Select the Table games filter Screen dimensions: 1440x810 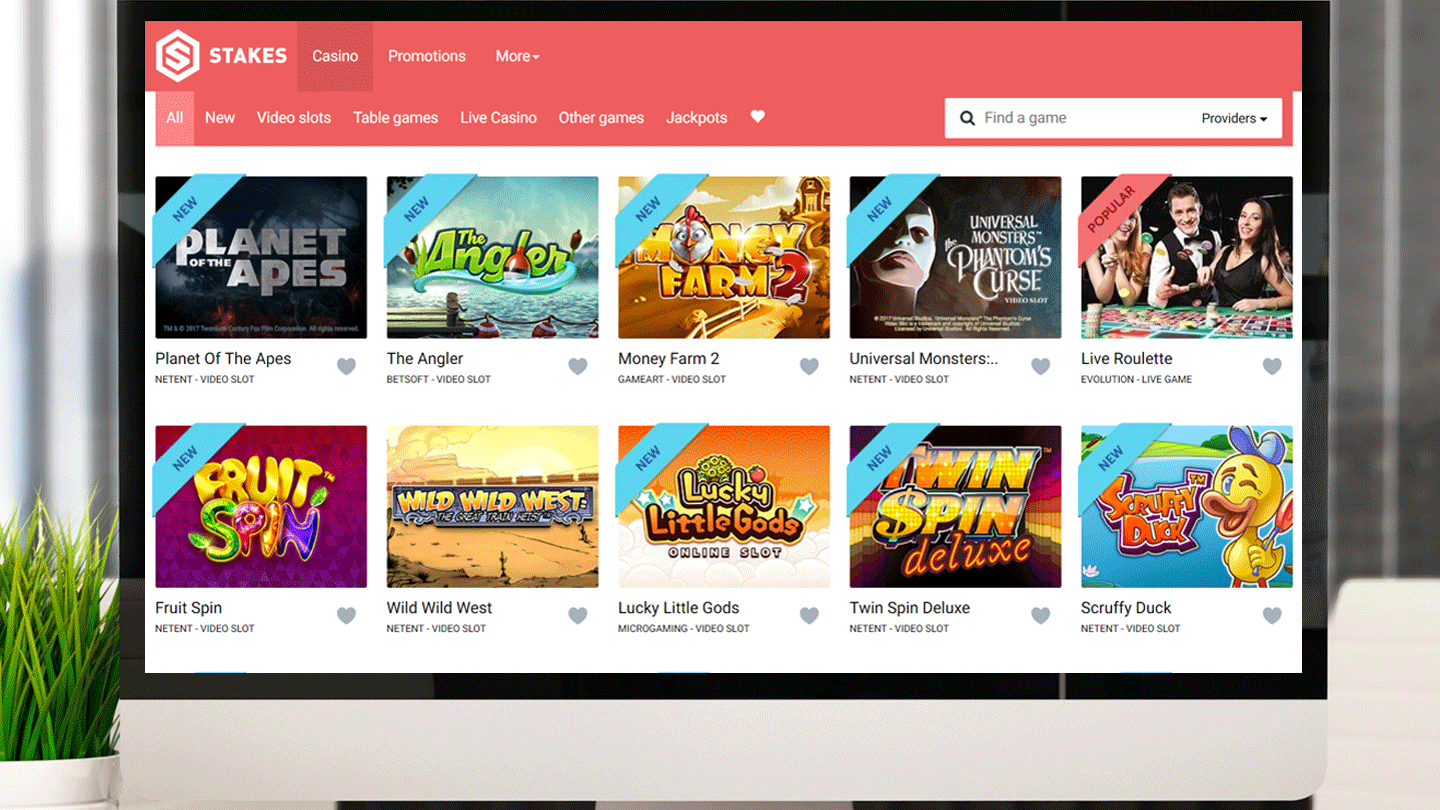point(395,117)
